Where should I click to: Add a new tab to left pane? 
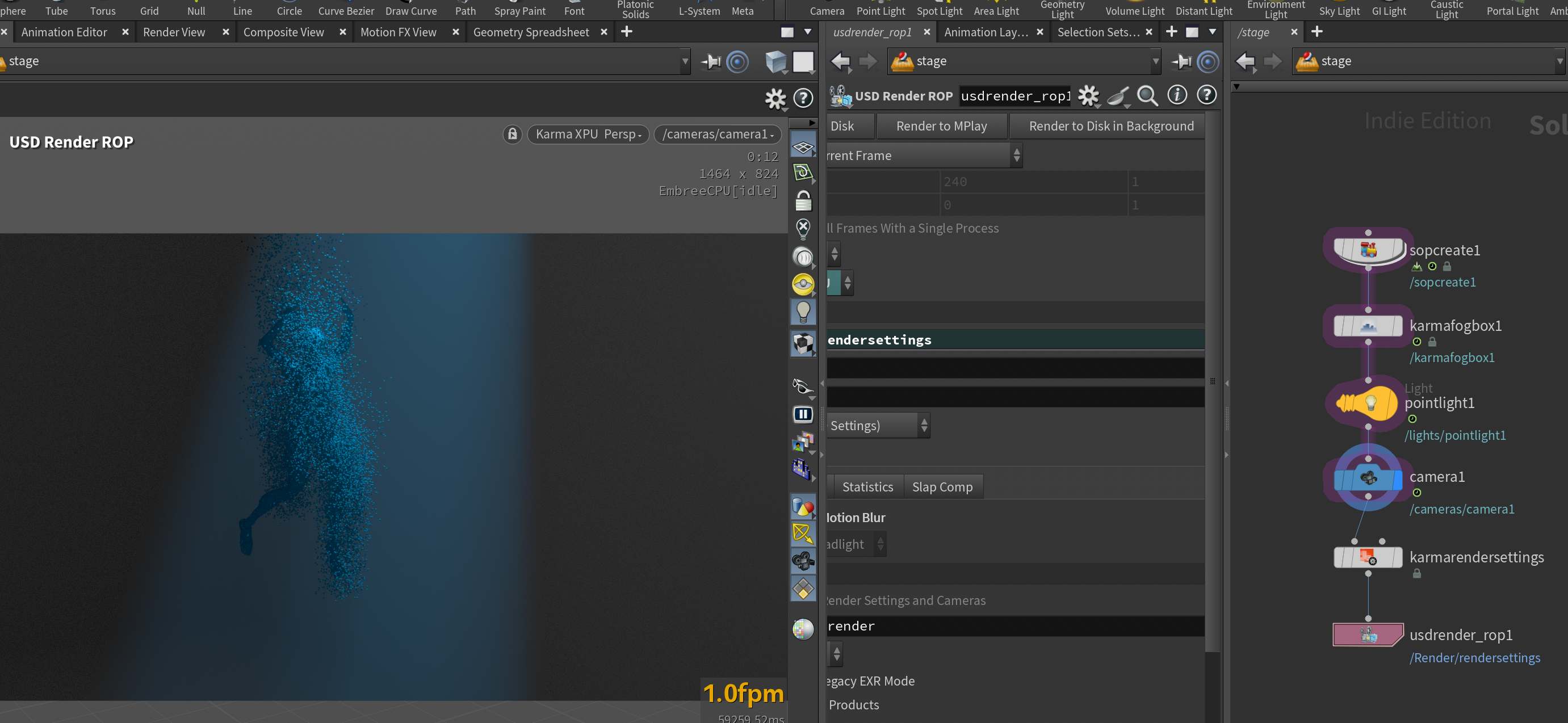(626, 32)
